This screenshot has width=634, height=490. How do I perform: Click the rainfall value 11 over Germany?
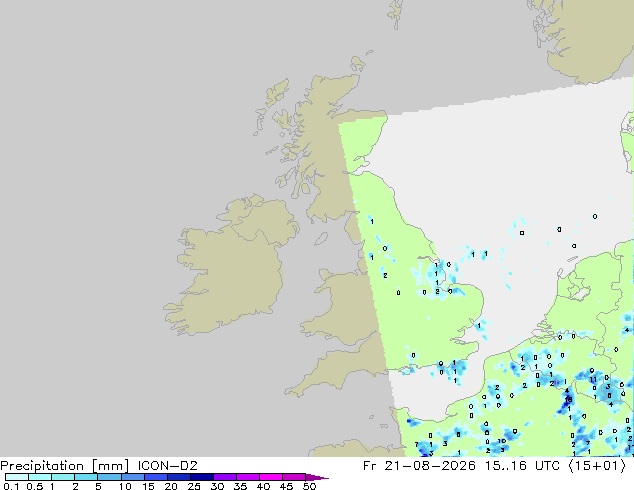pyautogui.click(x=593, y=380)
